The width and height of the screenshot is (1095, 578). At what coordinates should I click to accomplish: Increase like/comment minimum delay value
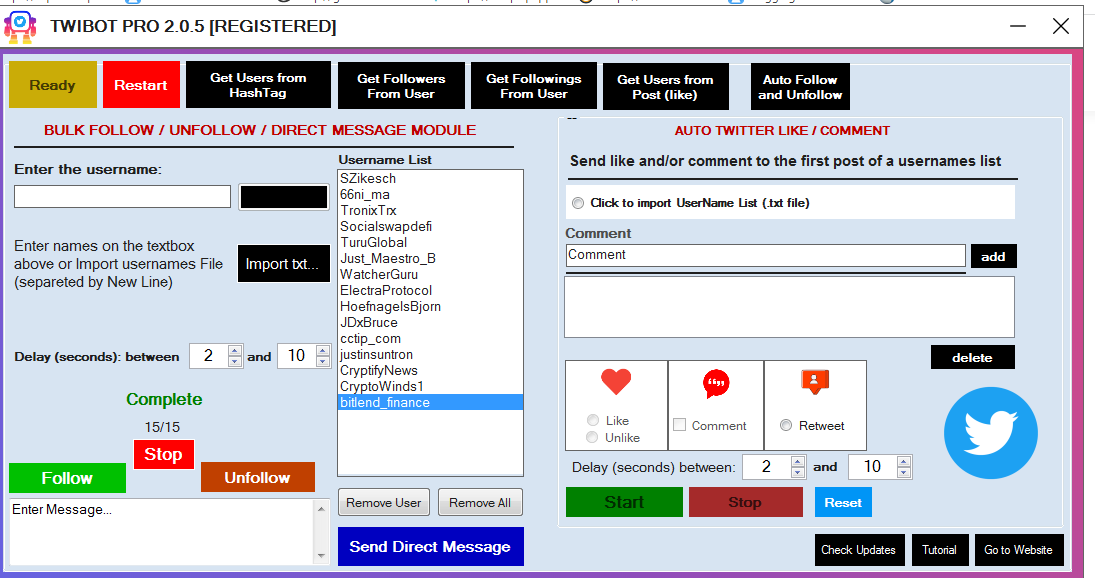pos(798,461)
